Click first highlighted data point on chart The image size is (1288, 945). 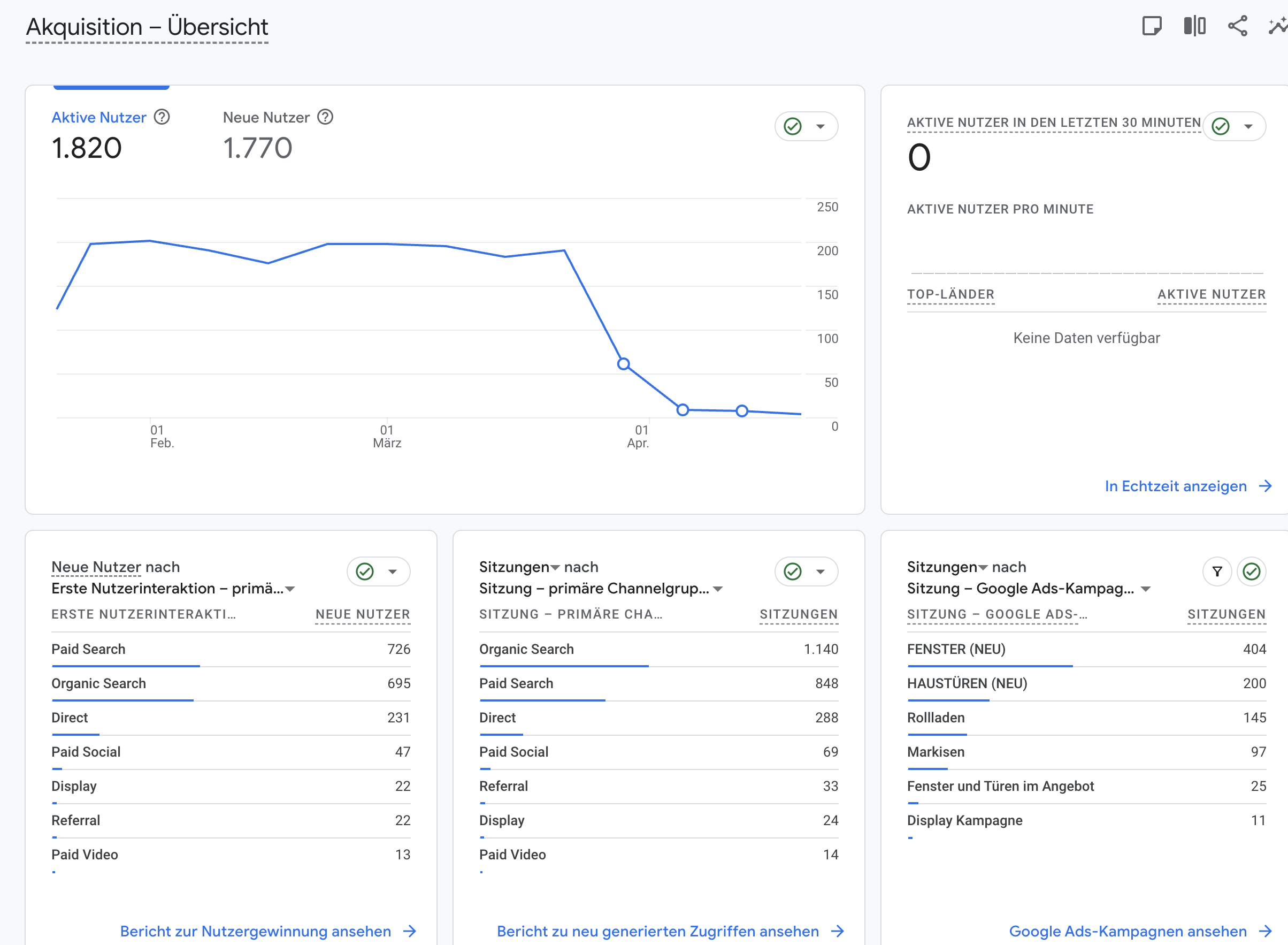click(624, 364)
